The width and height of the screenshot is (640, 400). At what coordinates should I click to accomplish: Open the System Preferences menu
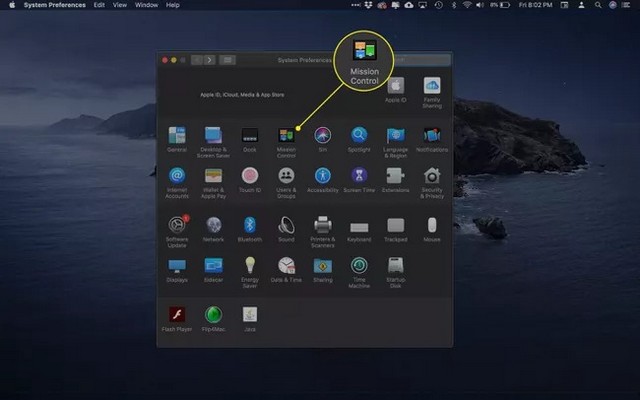55,5
